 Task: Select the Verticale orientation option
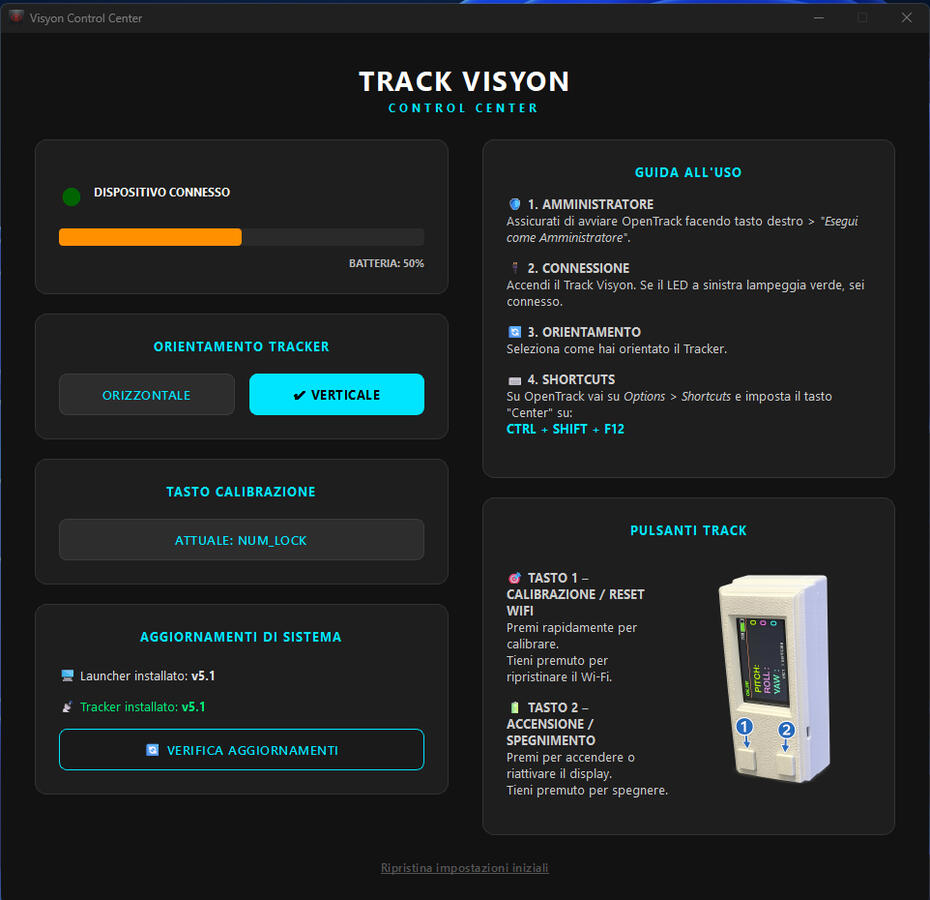336,394
